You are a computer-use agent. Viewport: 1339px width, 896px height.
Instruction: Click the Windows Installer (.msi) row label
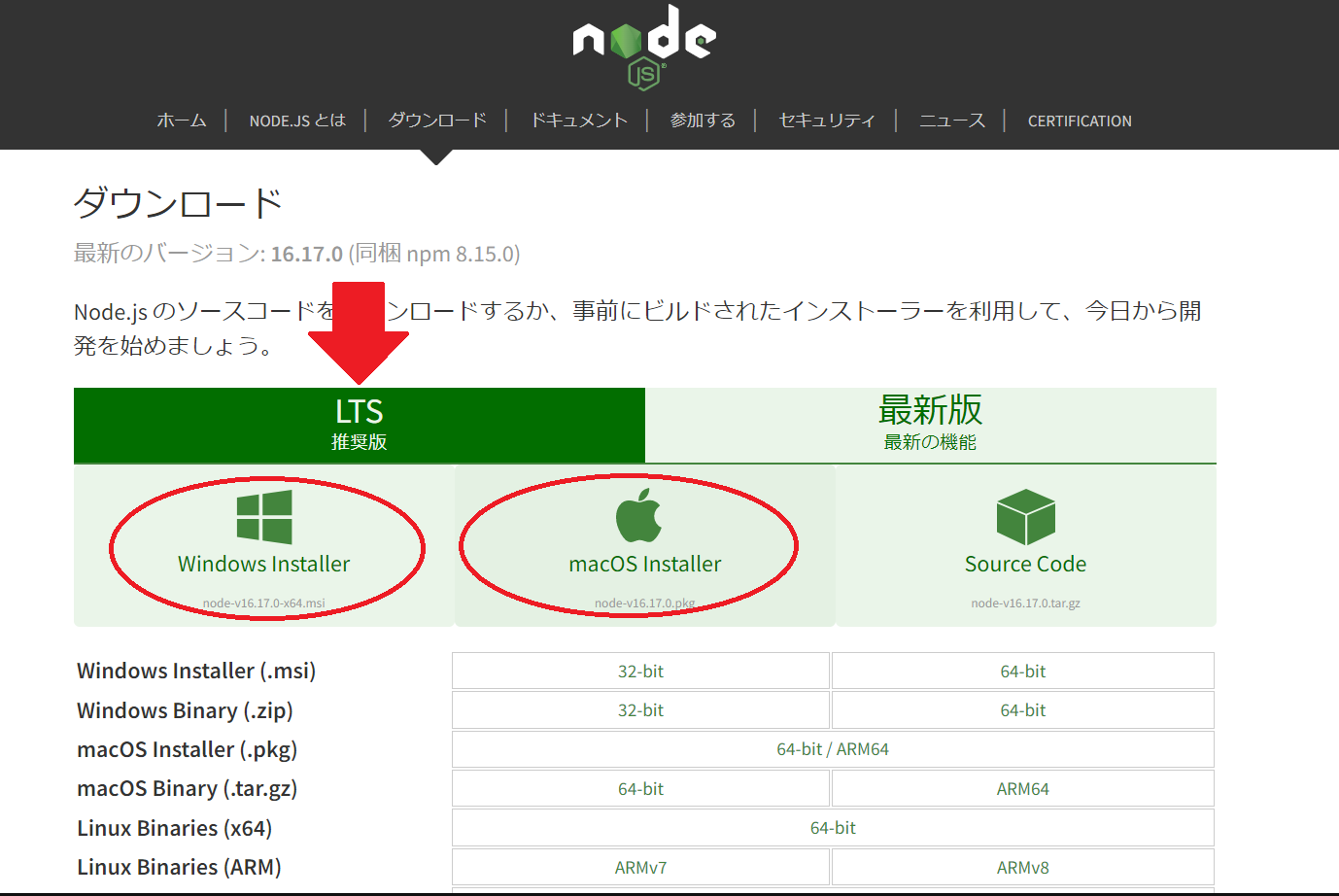(196, 671)
